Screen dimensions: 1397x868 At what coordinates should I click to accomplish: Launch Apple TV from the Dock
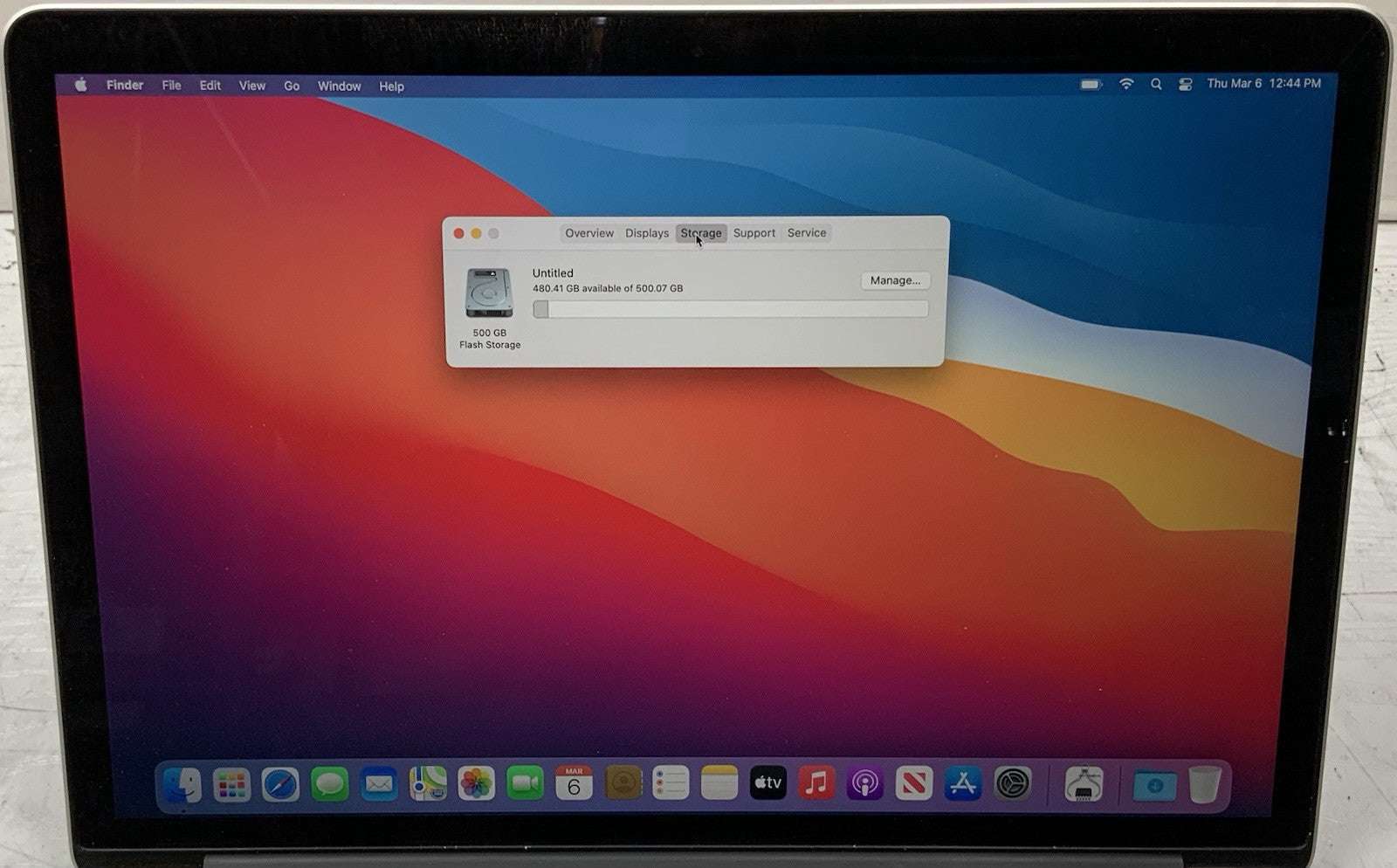[768, 783]
